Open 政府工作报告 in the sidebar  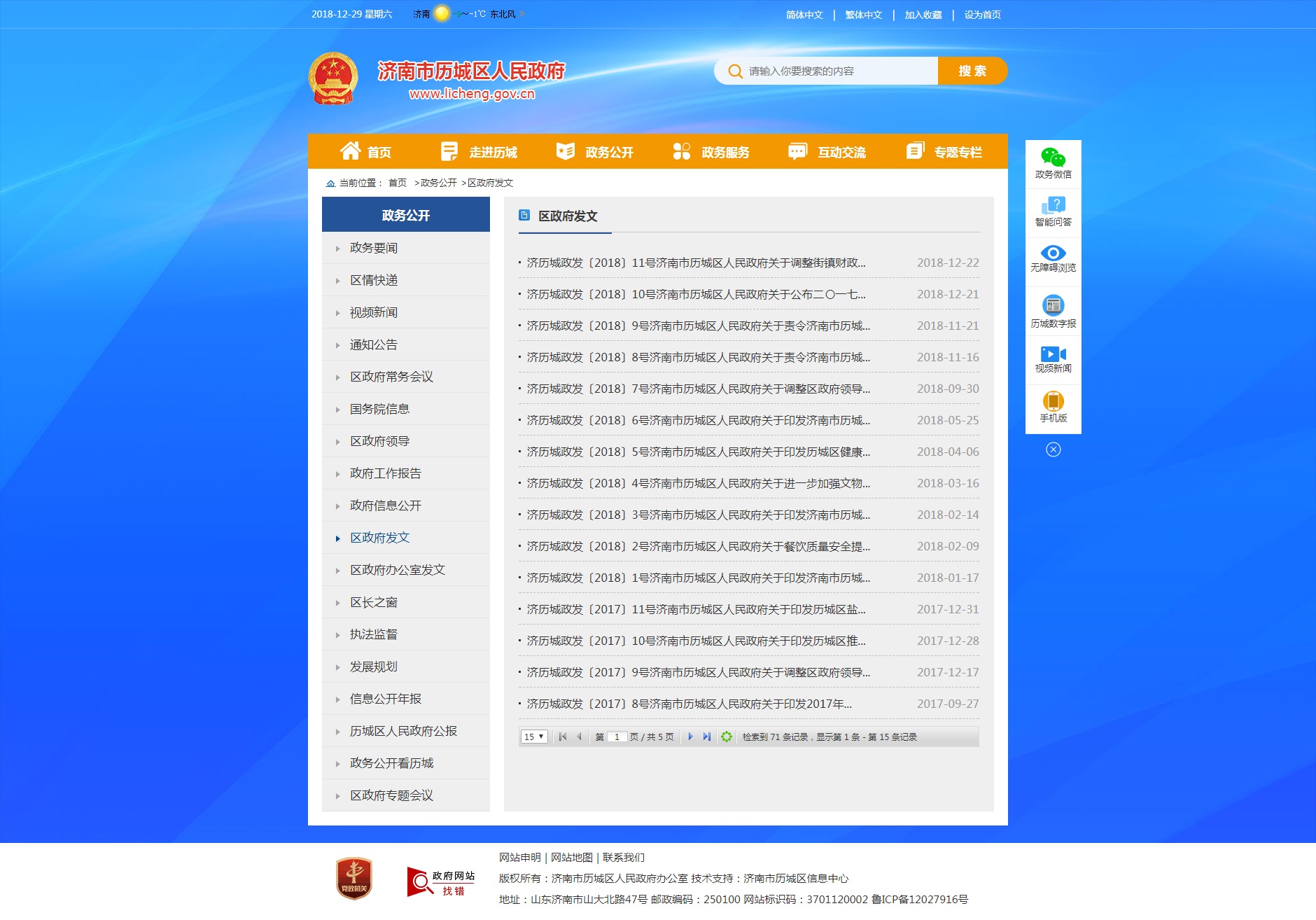point(406,473)
